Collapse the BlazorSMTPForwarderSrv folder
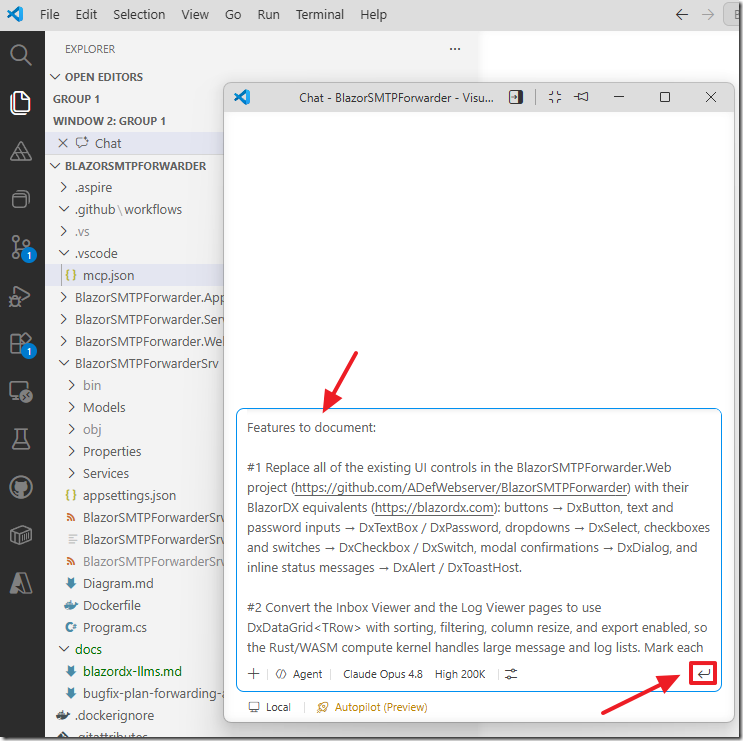This screenshot has width=743, height=741. coord(63,363)
